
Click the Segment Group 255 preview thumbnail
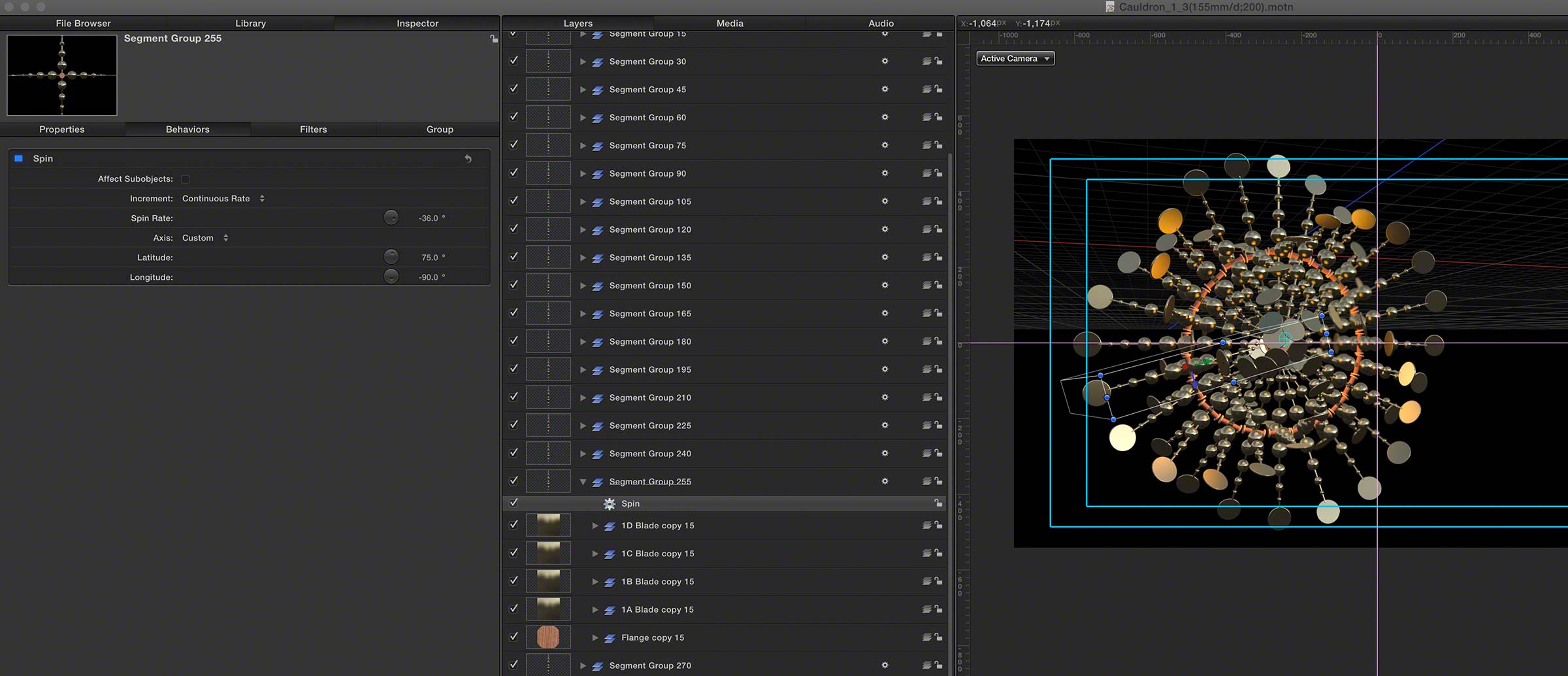click(62, 75)
